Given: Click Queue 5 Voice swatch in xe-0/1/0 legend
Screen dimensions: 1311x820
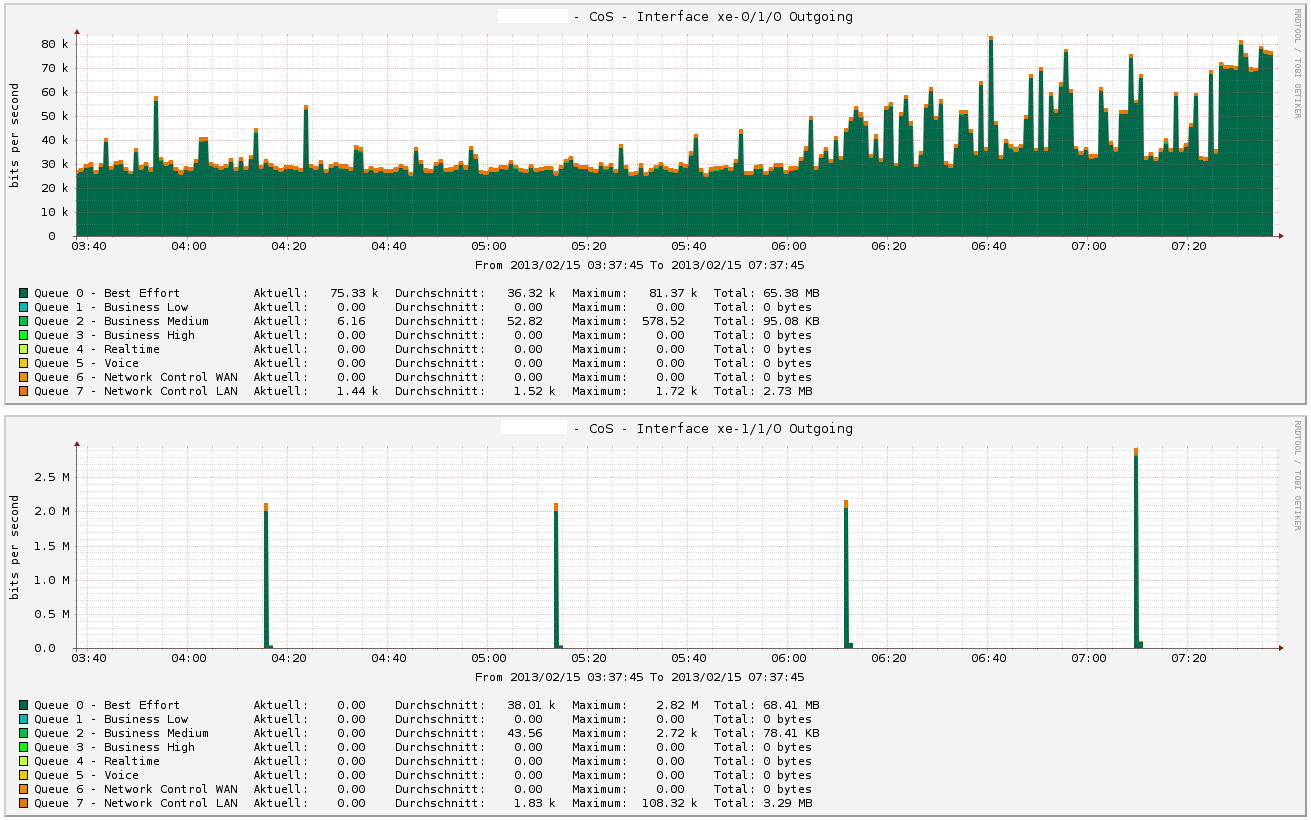Looking at the screenshot, I should coord(23,363).
